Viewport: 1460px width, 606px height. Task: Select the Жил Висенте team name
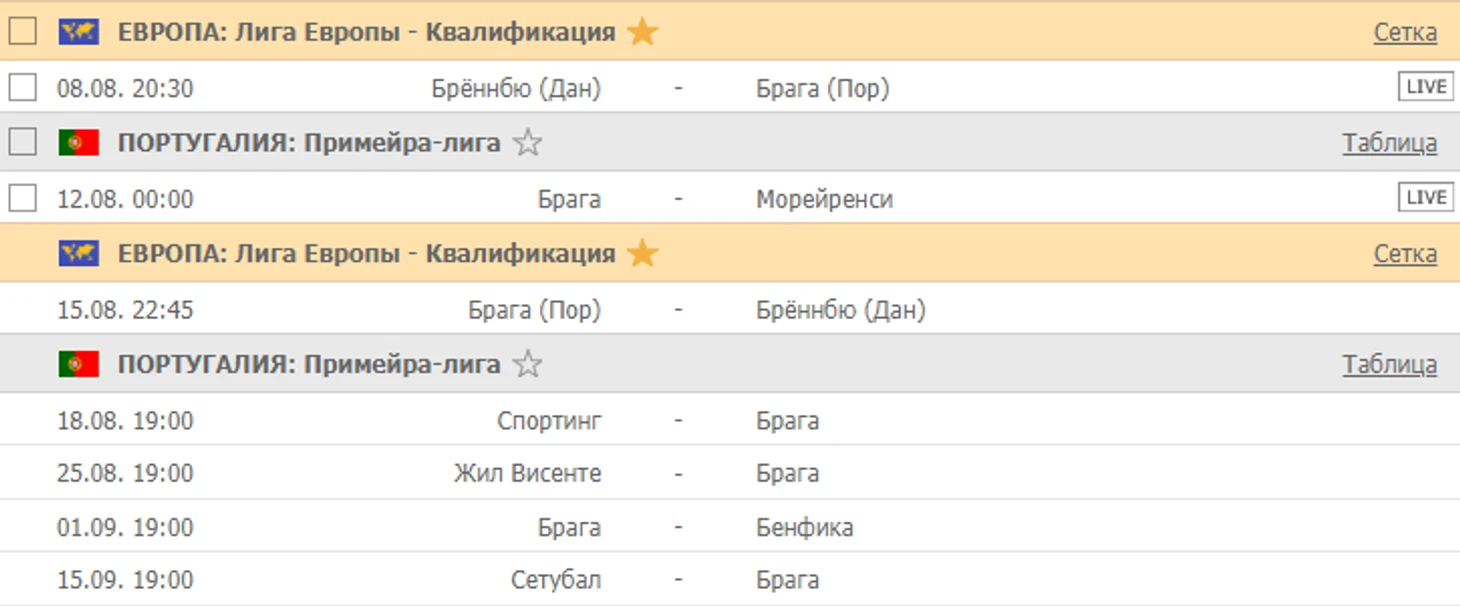(x=527, y=473)
